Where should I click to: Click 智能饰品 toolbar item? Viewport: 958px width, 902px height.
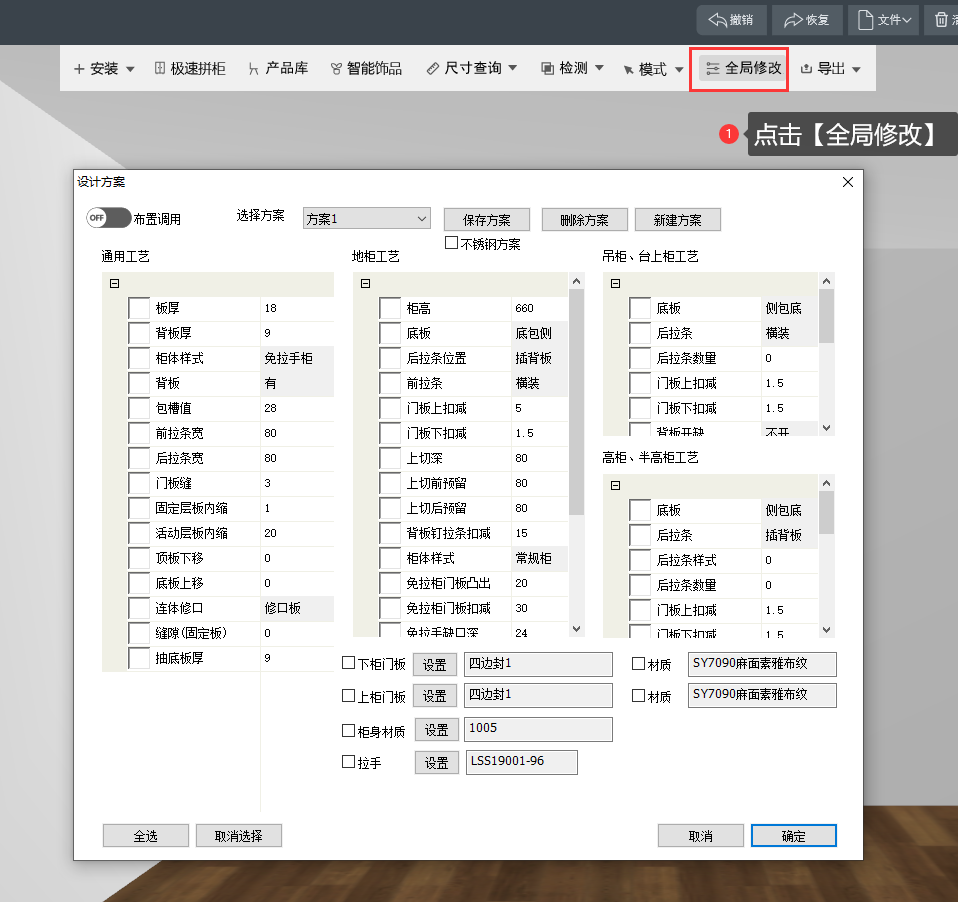(x=367, y=68)
